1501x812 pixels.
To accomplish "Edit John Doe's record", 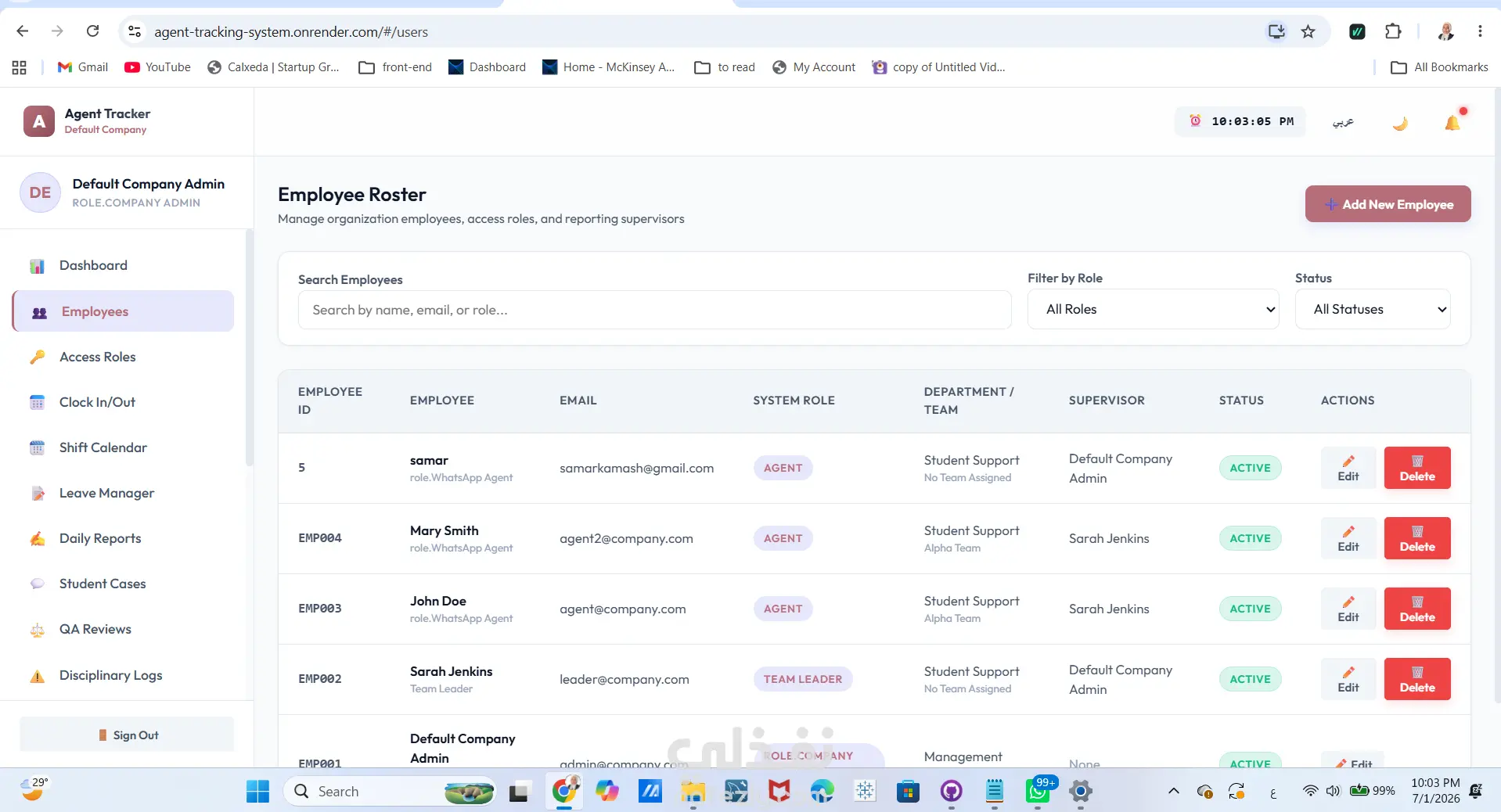I will pyautogui.click(x=1348, y=609).
